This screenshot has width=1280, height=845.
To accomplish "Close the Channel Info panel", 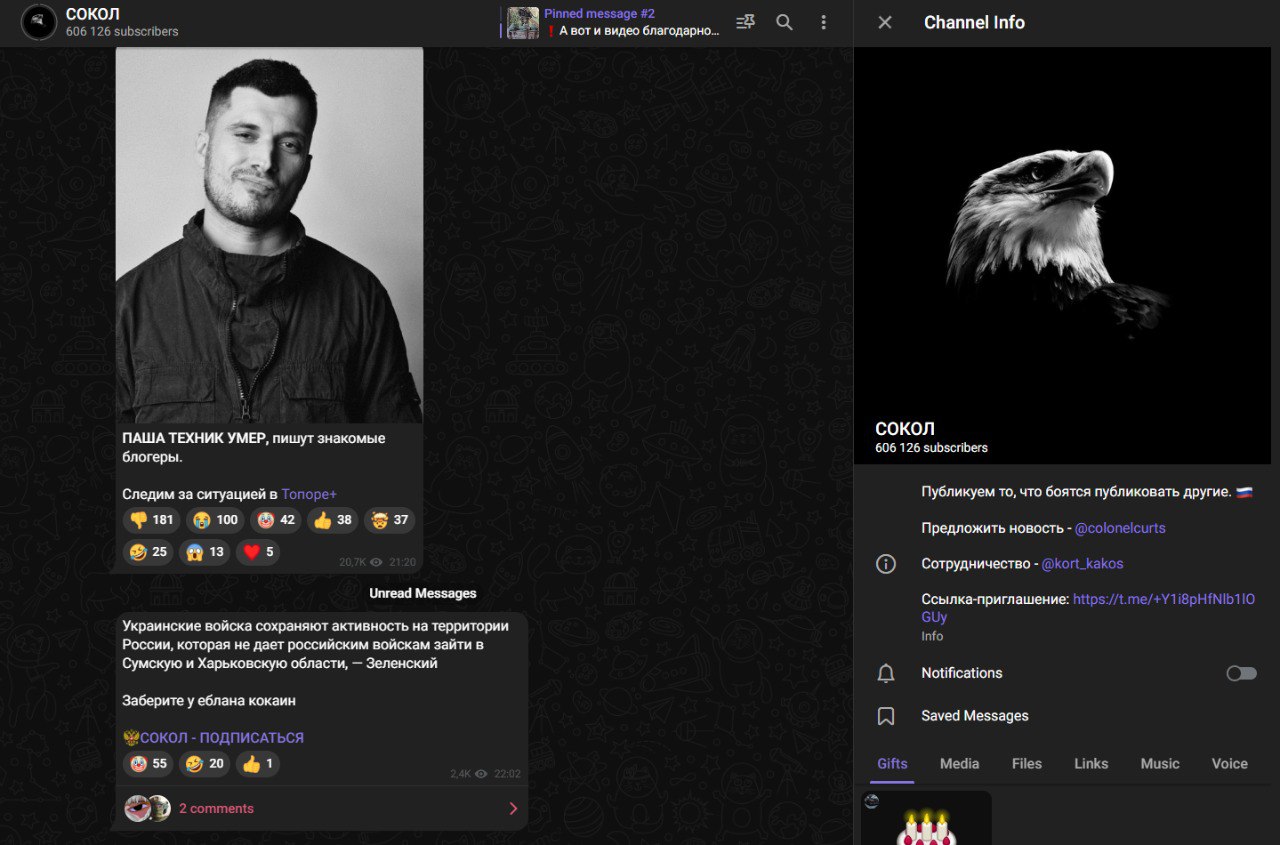I will pyautogui.click(x=885, y=22).
